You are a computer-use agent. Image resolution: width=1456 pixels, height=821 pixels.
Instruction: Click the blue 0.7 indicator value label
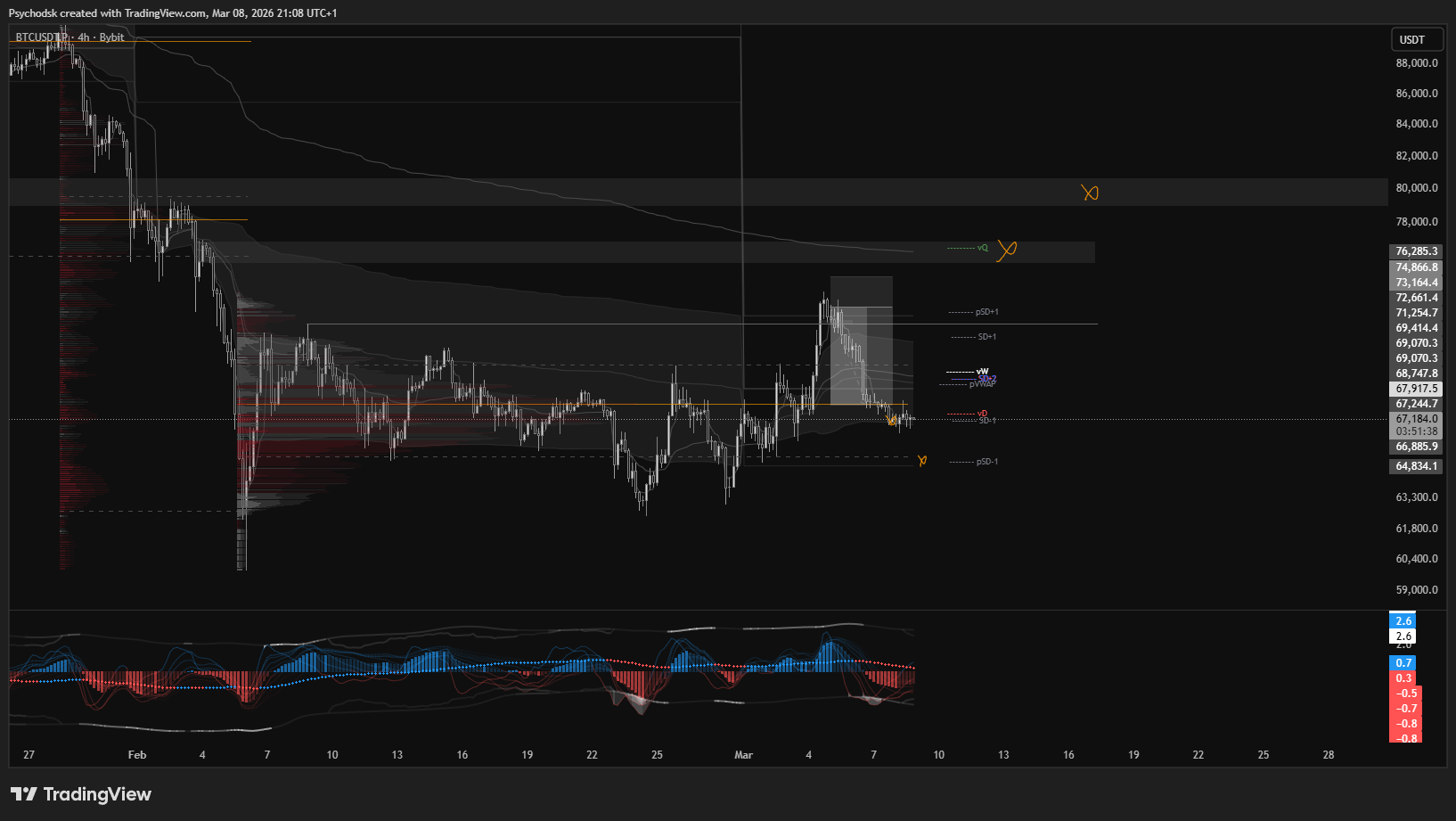pyautogui.click(x=1403, y=663)
